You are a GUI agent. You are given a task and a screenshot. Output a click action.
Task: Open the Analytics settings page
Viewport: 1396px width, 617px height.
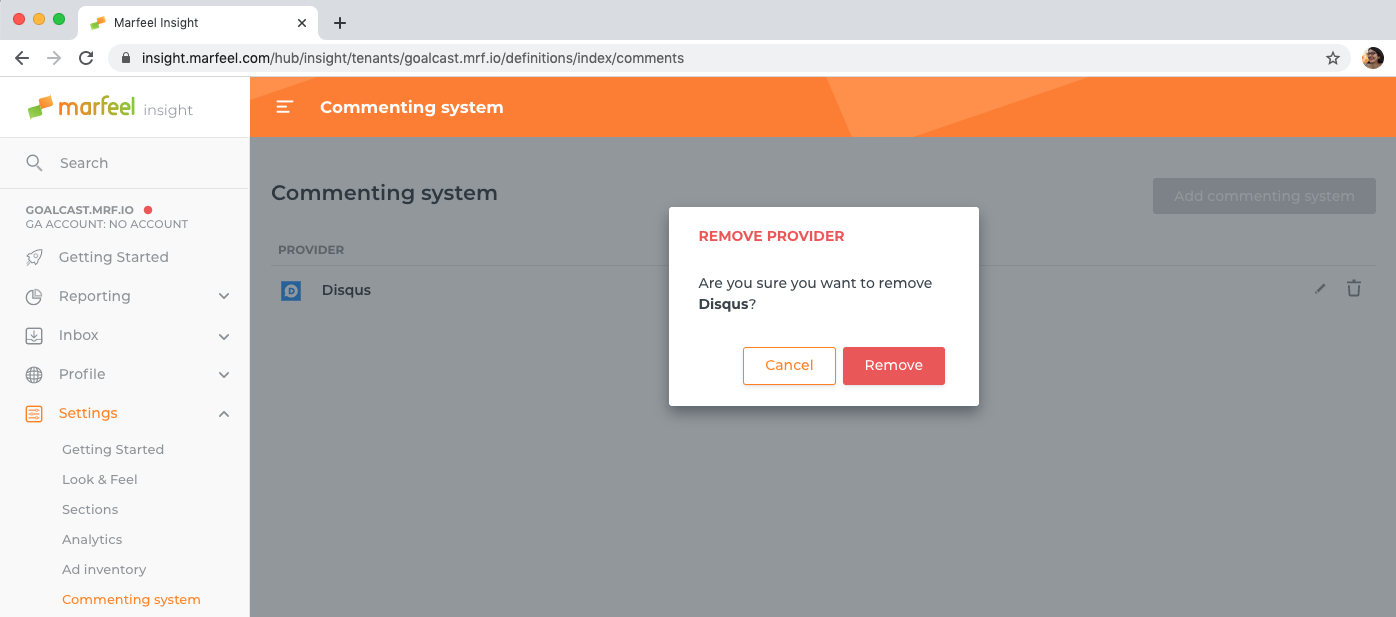[92, 539]
